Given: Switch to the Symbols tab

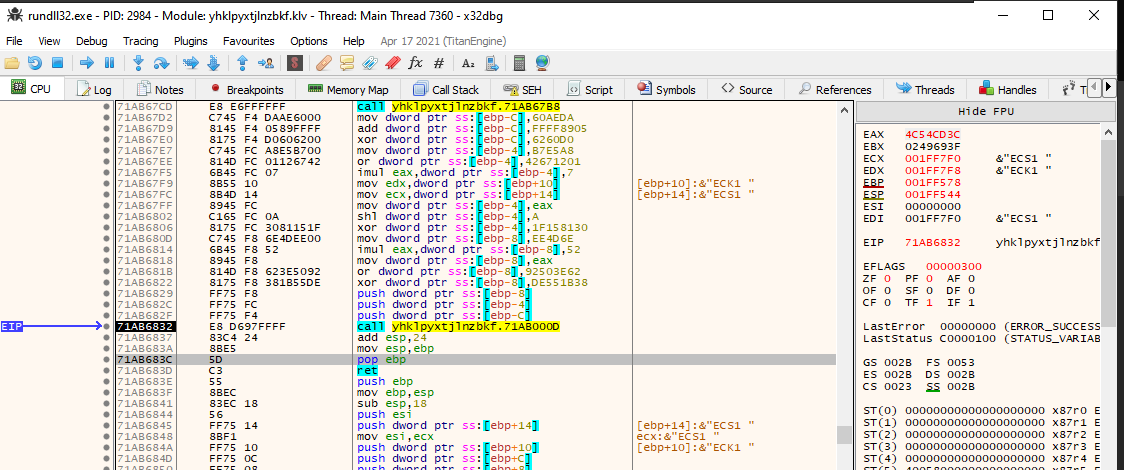Looking at the screenshot, I should coord(666,90).
